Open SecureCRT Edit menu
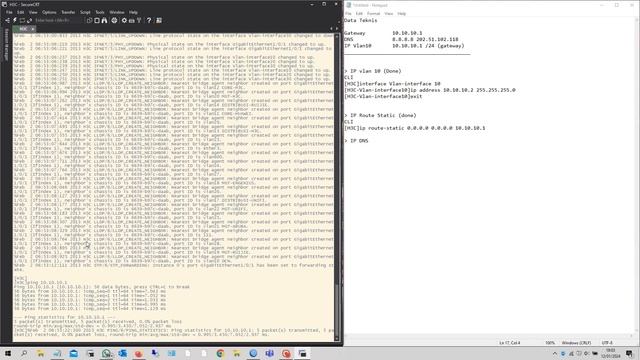Viewport: 640px width, 360px height. [20, 12]
